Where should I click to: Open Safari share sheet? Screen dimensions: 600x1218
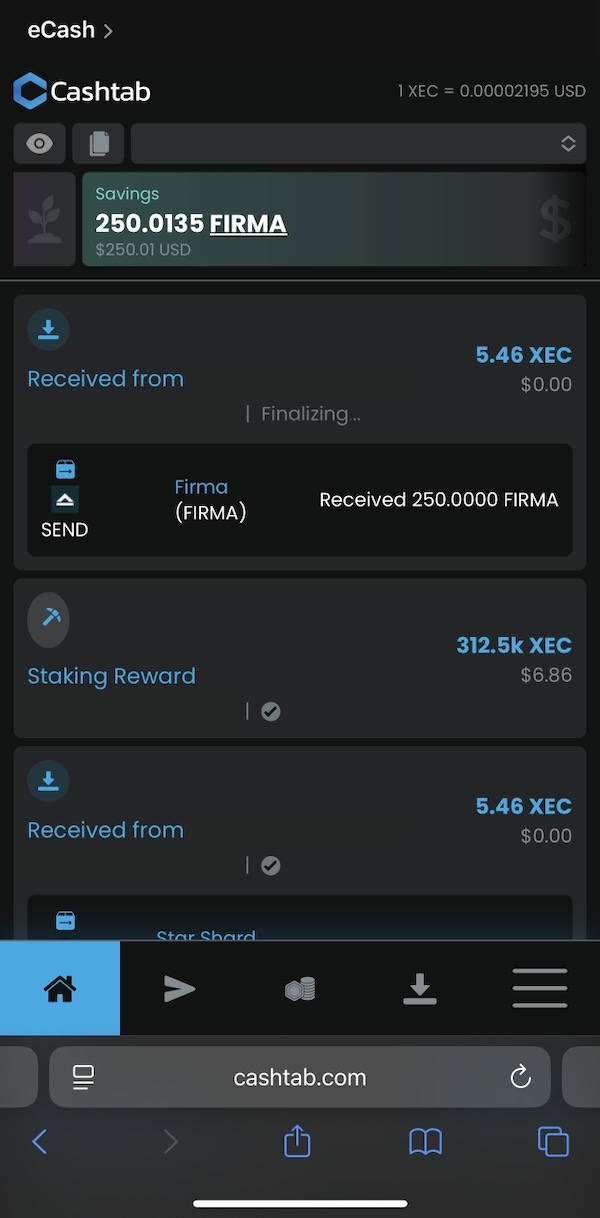tap(297, 1141)
